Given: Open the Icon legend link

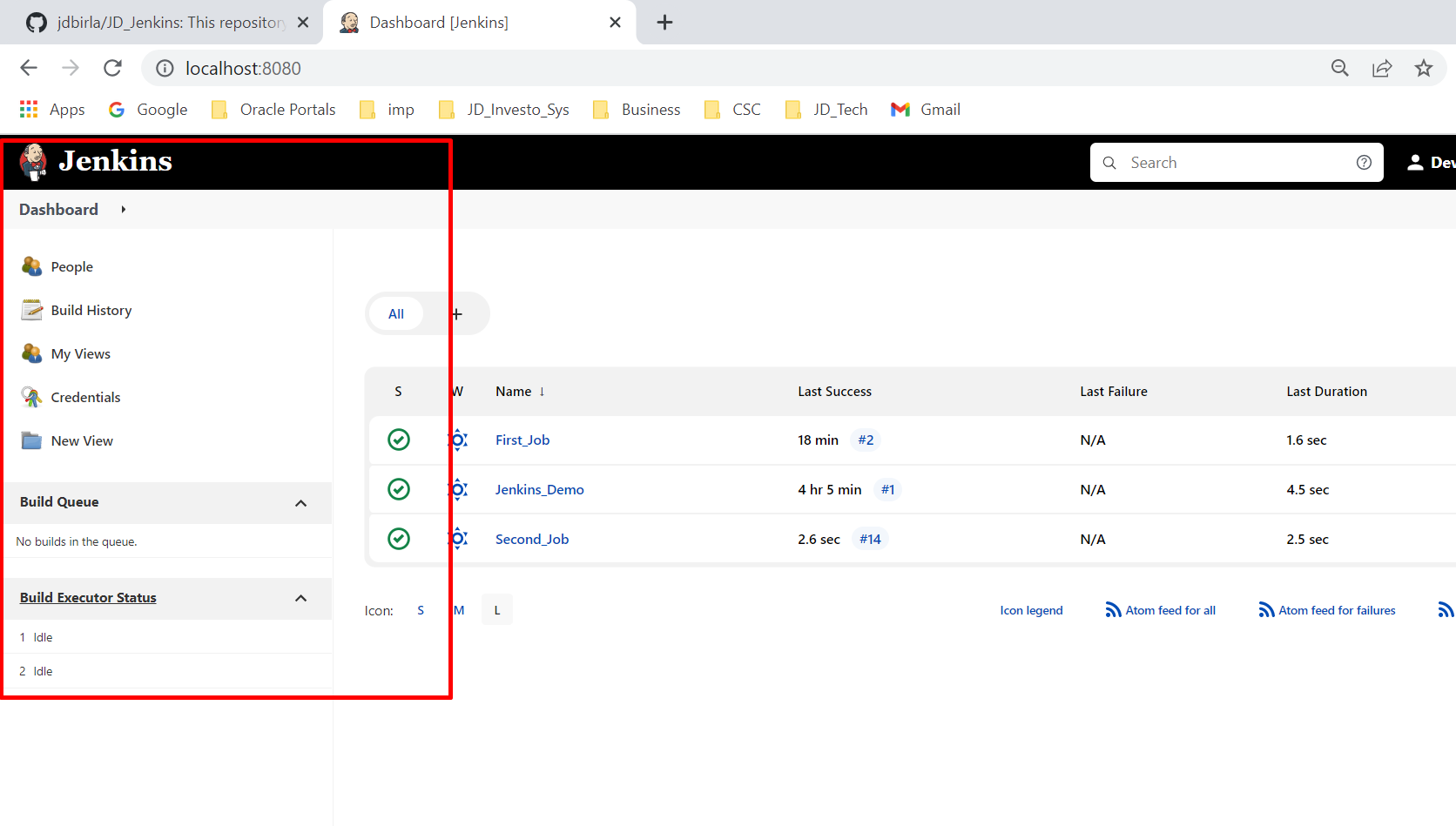Looking at the screenshot, I should pyautogui.click(x=1031, y=610).
